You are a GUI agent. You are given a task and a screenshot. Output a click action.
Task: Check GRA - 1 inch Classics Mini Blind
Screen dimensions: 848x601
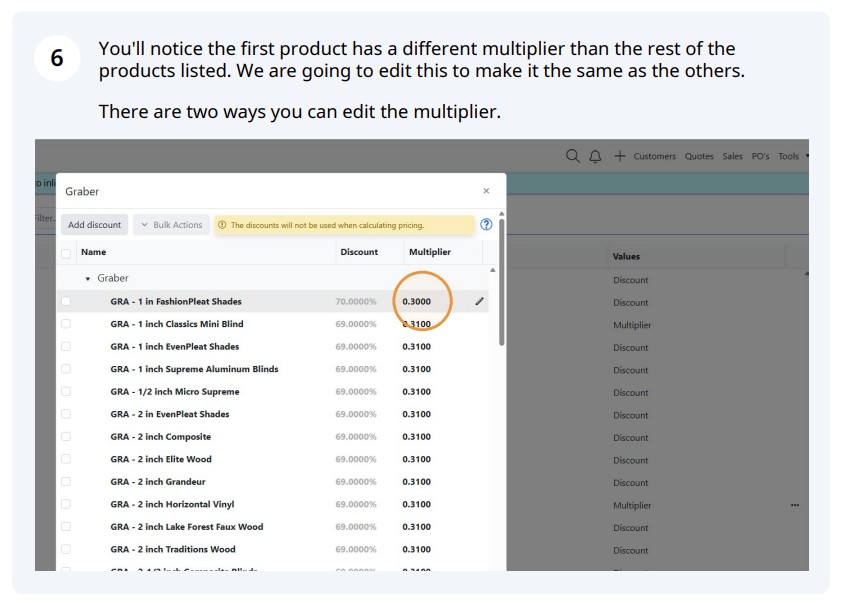66,324
